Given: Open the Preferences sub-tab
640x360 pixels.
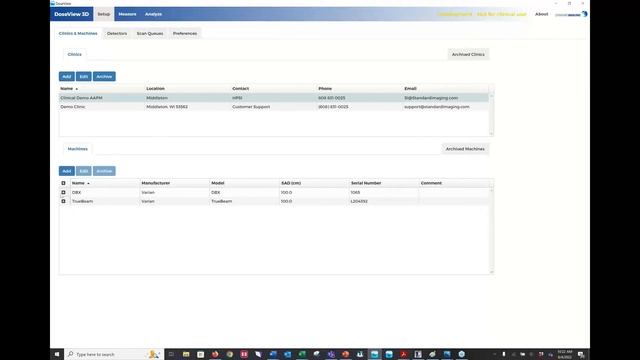Looking at the screenshot, I should point(185,33).
